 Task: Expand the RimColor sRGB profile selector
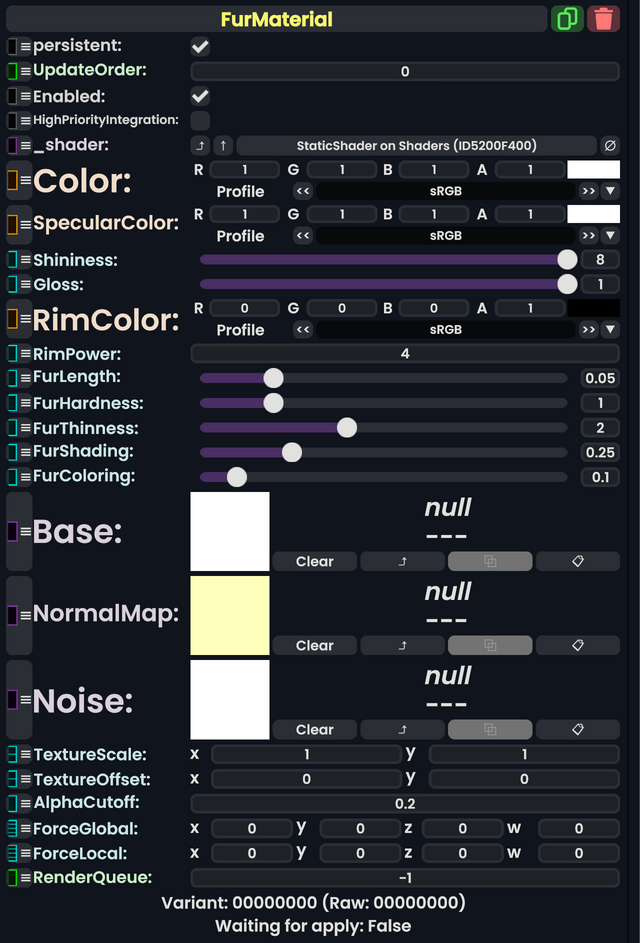(x=611, y=330)
